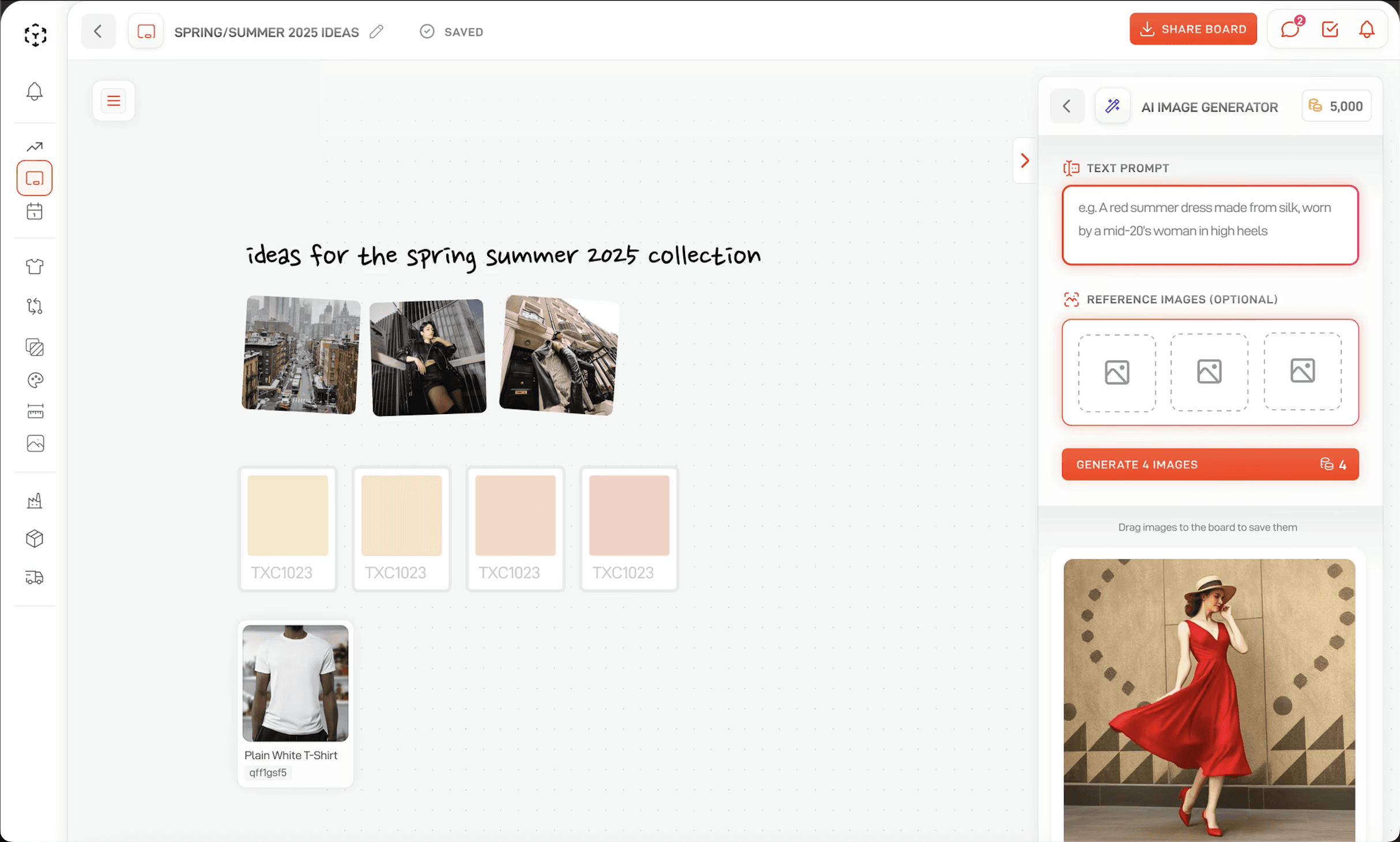Click the delivery truck icon in sidebar
The image size is (1400, 842).
tap(35, 577)
